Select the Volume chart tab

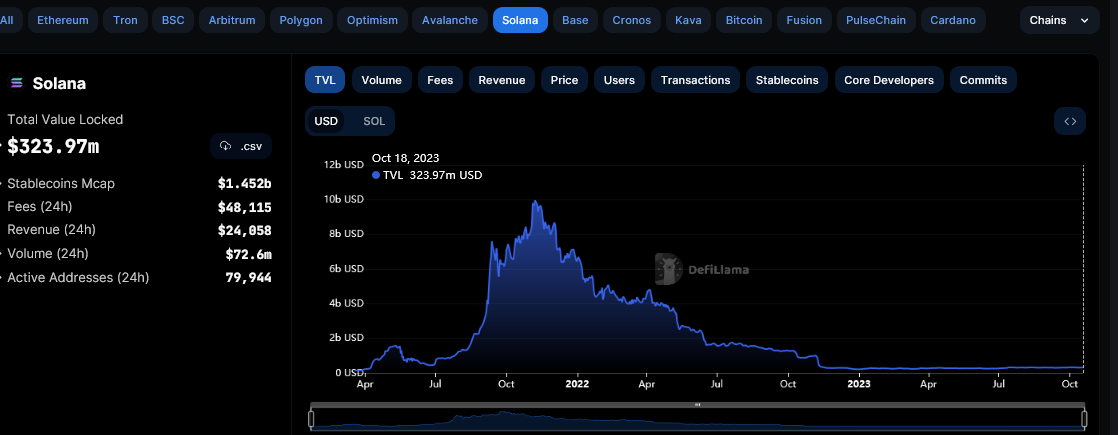coord(381,80)
